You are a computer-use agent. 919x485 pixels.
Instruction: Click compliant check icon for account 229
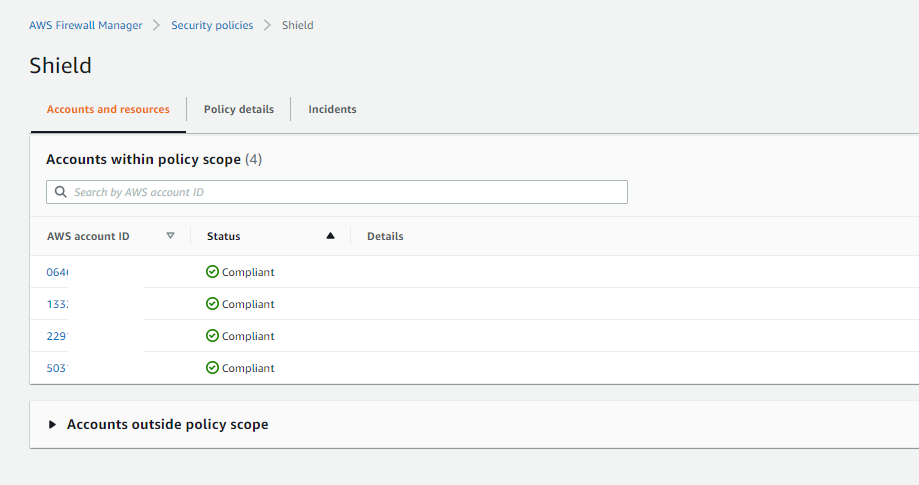pyautogui.click(x=212, y=336)
